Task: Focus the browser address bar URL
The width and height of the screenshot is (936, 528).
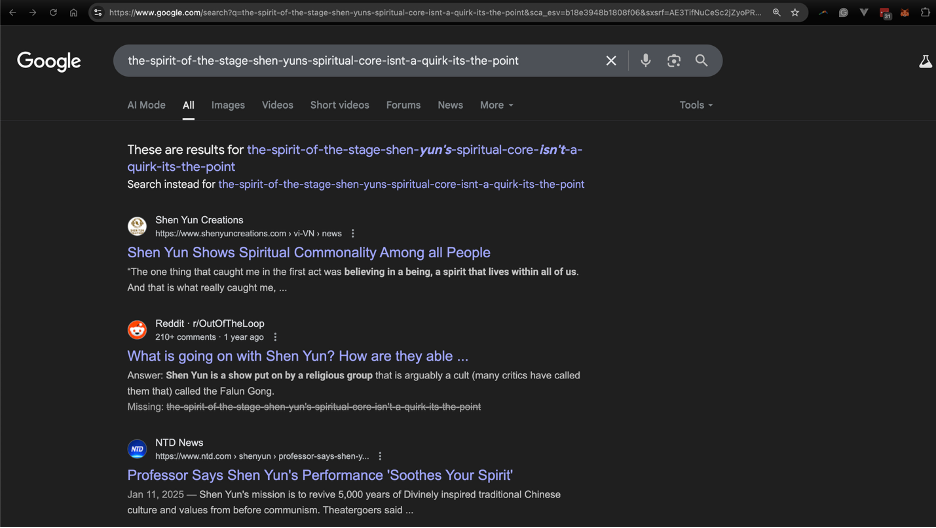Action: 435,12
